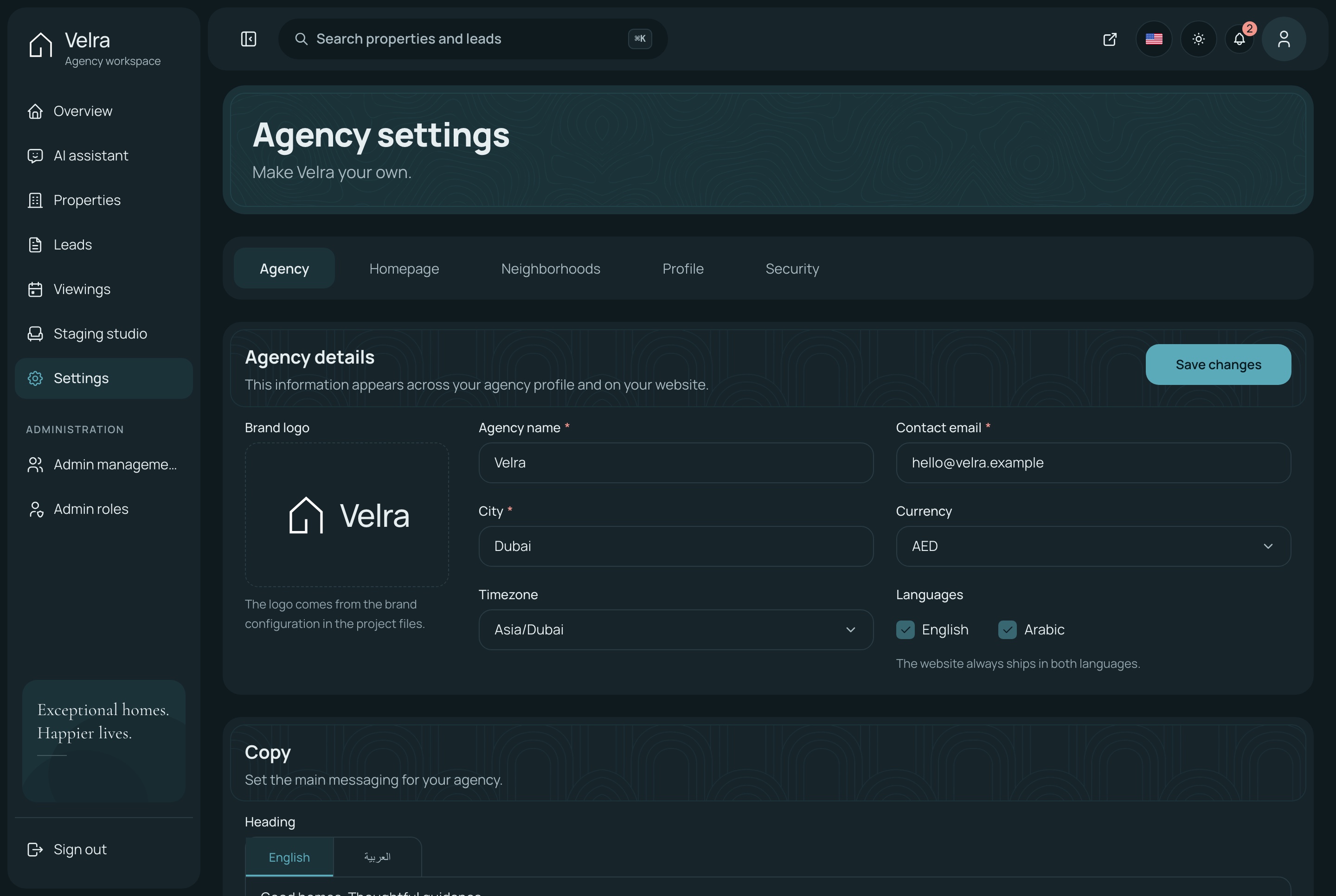
Task: Open the Timezone Asia/Dubai dropdown
Action: tap(676, 630)
